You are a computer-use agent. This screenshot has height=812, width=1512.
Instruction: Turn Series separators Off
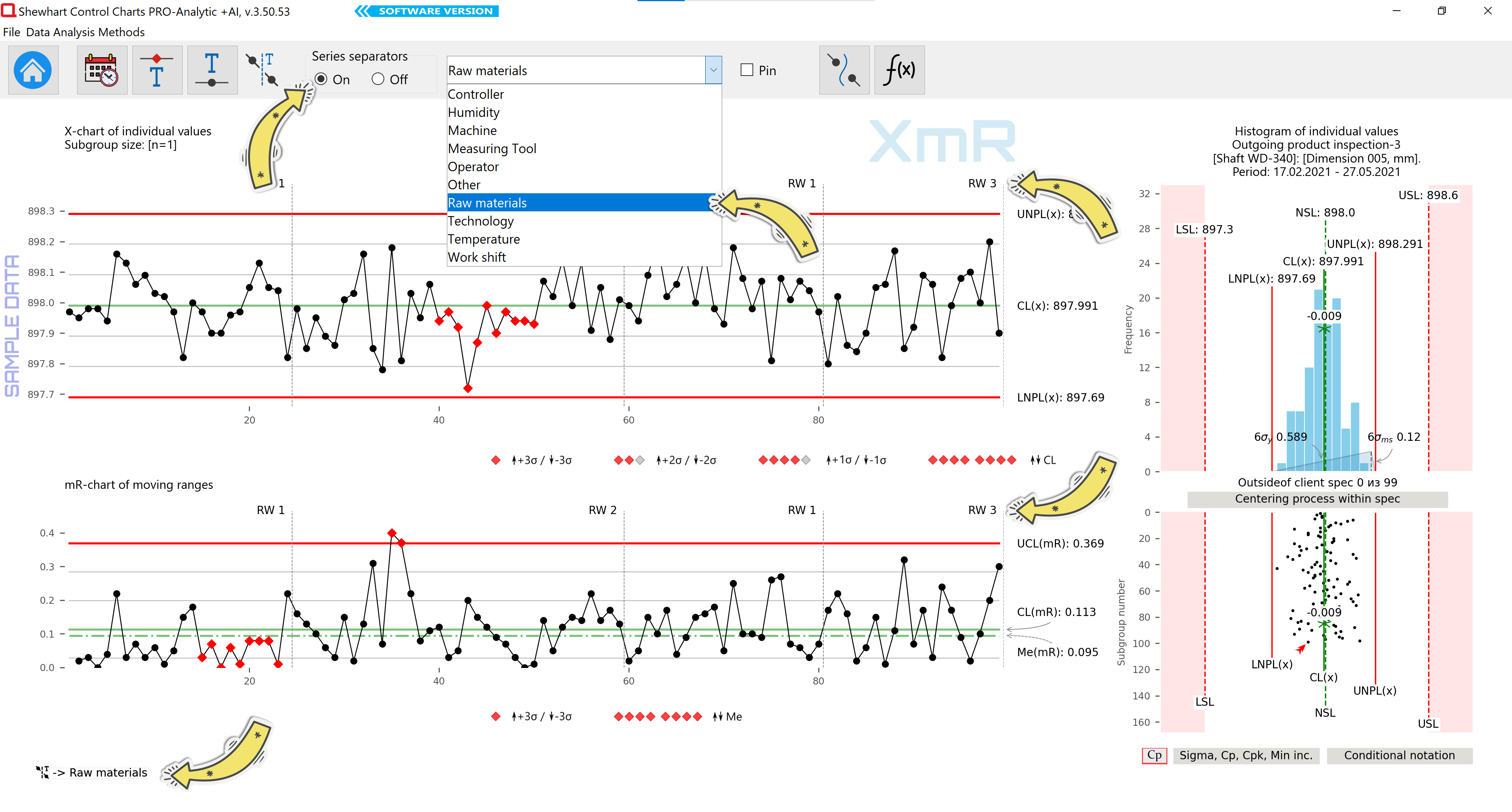point(378,79)
